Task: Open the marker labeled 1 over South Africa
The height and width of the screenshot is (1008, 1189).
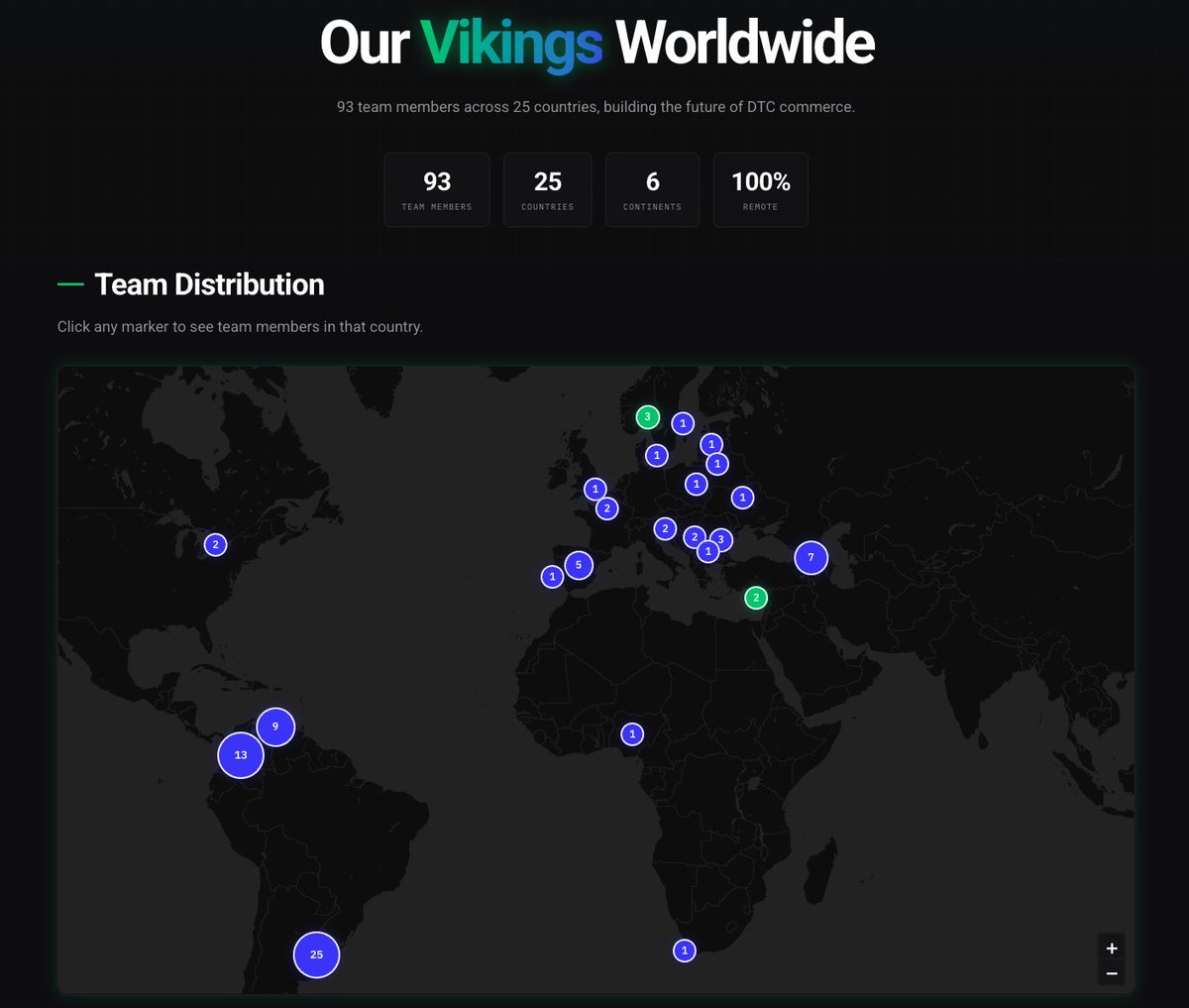Action: pos(684,951)
